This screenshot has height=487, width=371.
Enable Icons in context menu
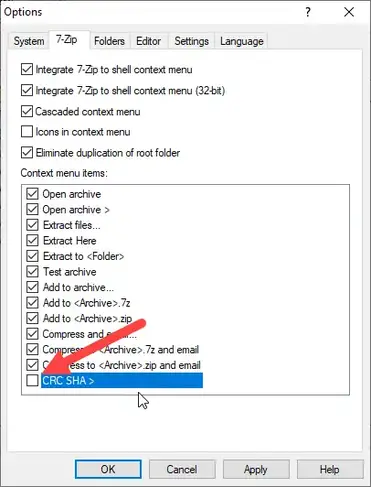[27, 132]
